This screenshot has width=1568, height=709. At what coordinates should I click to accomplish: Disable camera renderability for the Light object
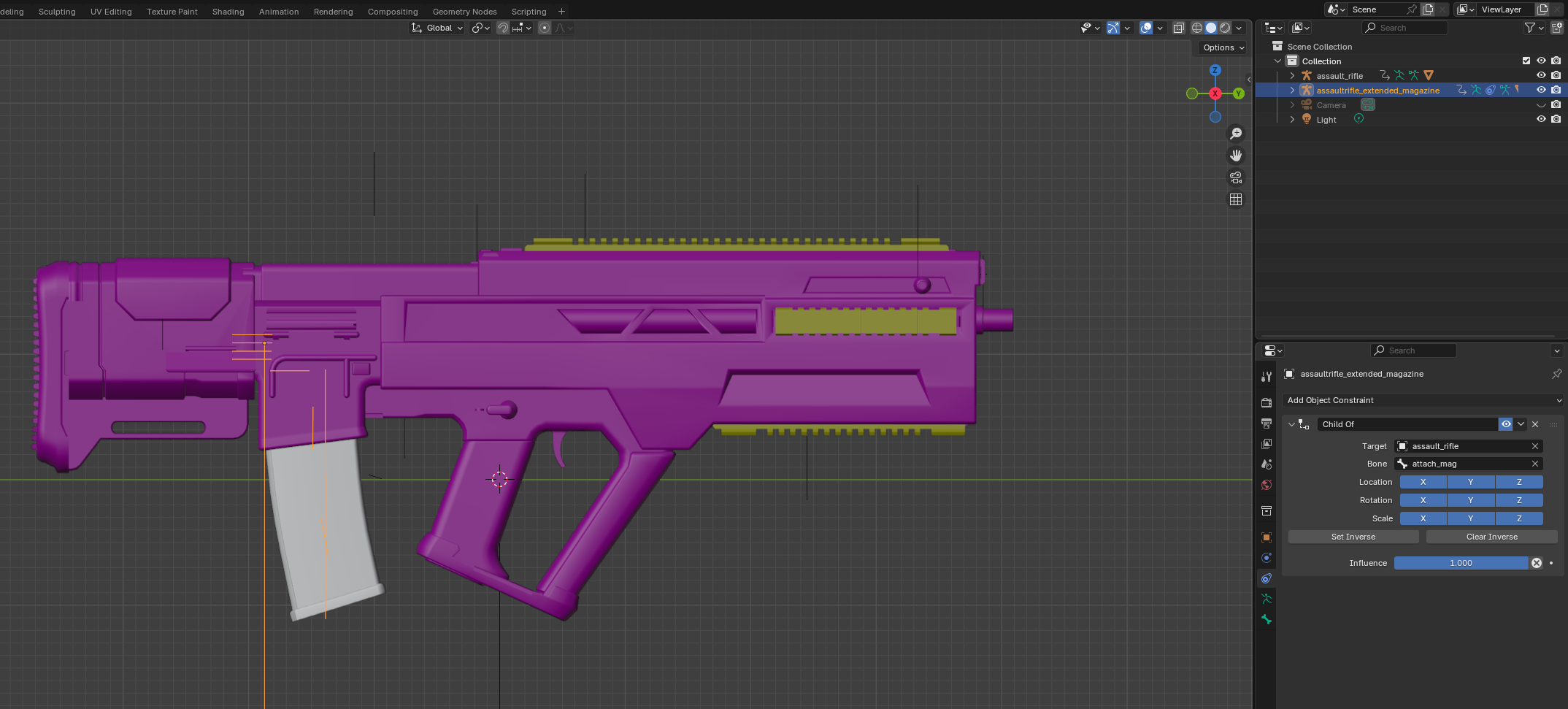[x=1557, y=119]
